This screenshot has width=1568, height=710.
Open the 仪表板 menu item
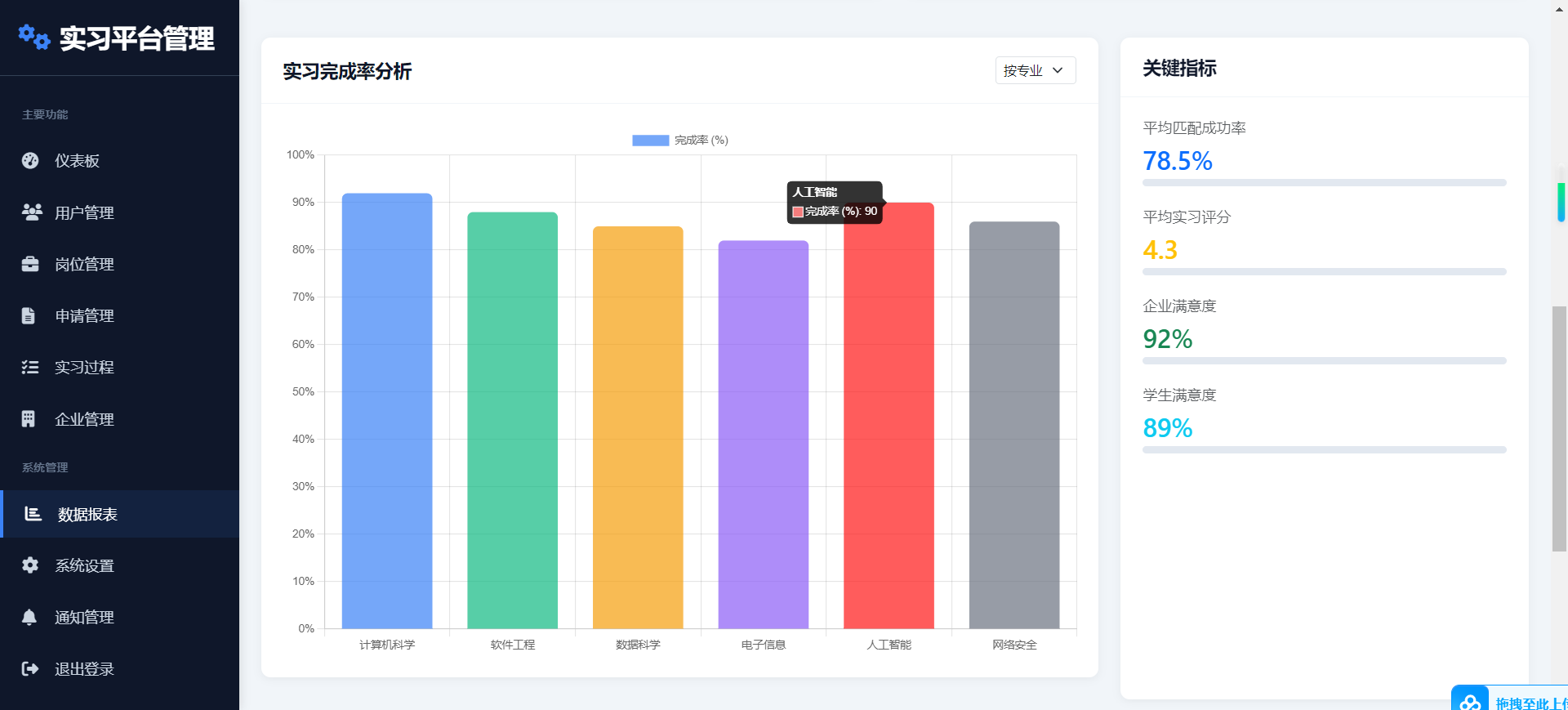click(x=120, y=161)
